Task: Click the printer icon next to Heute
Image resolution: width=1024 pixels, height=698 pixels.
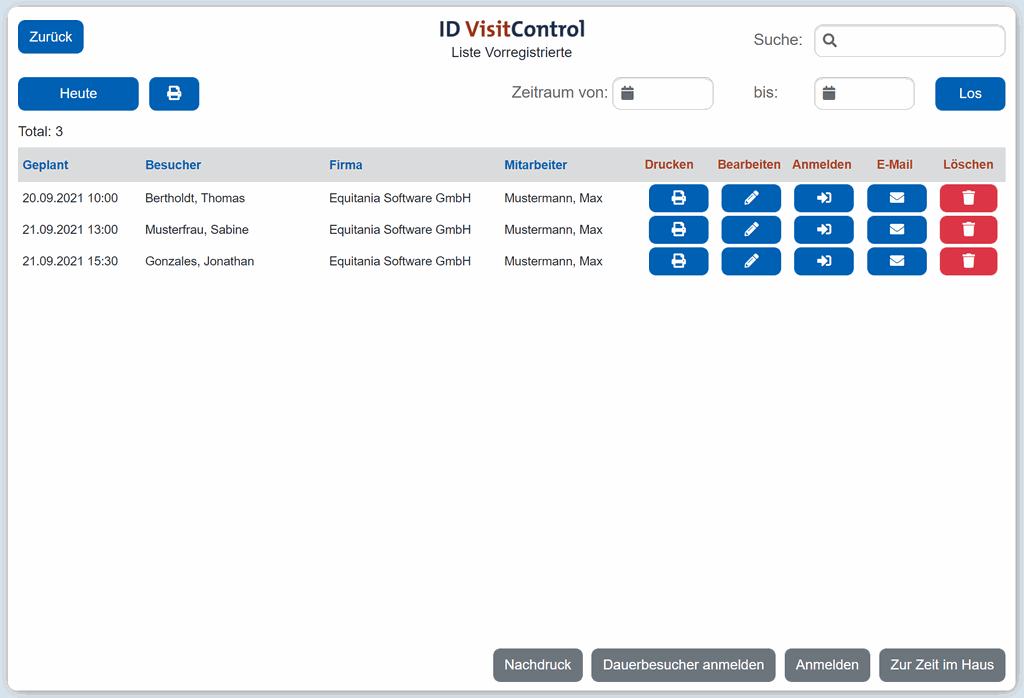Action: pyautogui.click(x=174, y=94)
